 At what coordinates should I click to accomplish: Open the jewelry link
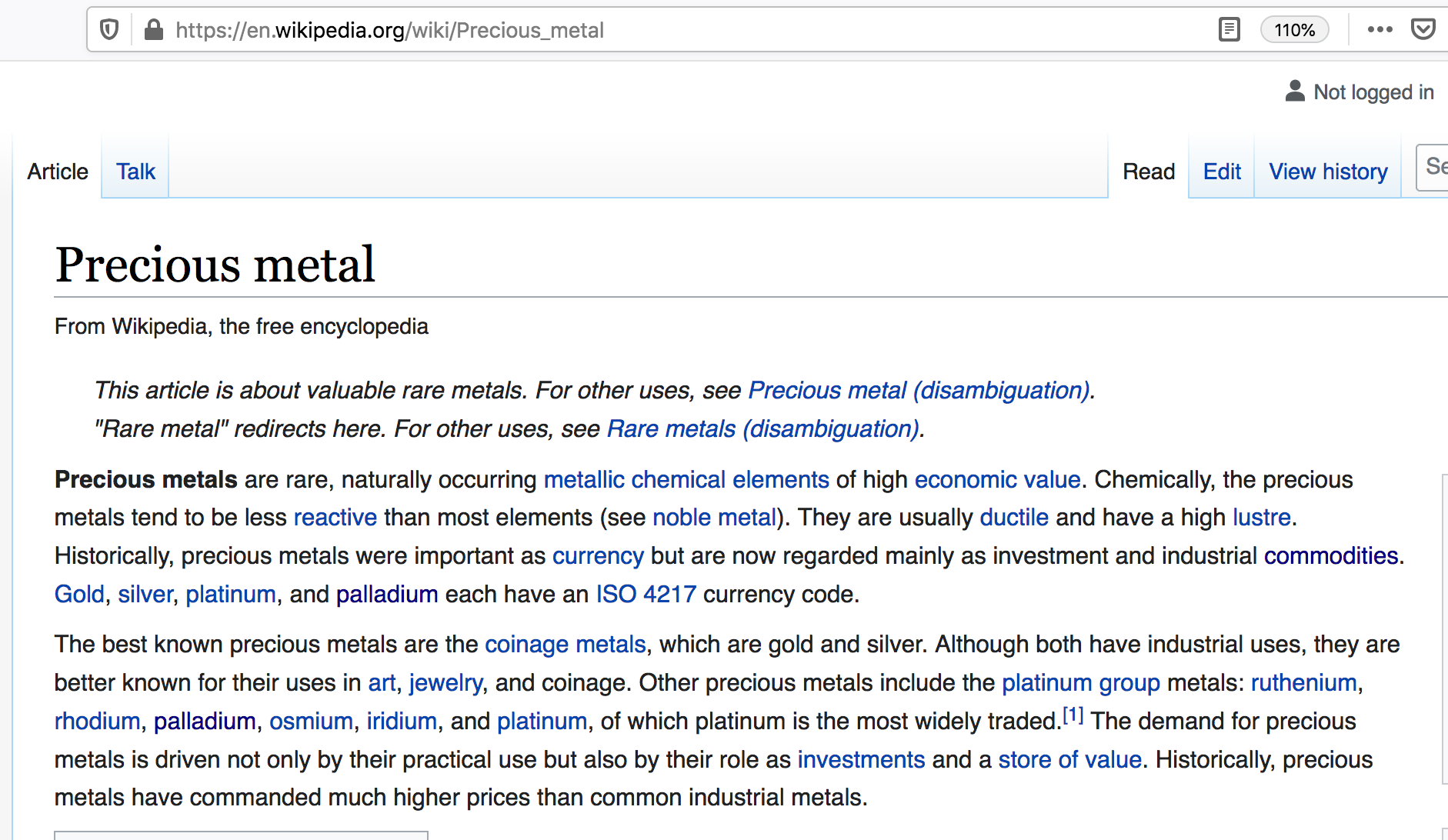coord(446,683)
